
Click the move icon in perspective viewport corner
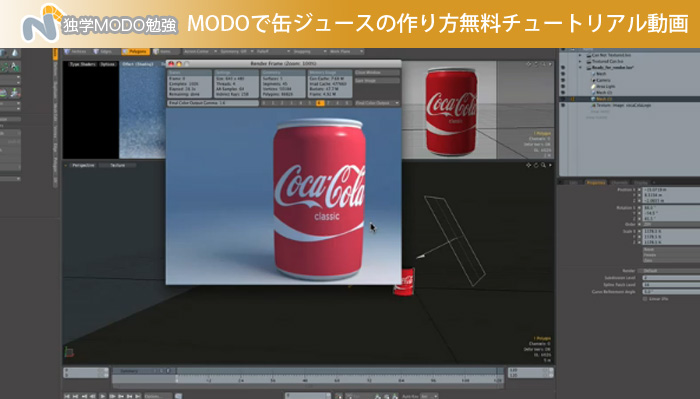(529, 165)
